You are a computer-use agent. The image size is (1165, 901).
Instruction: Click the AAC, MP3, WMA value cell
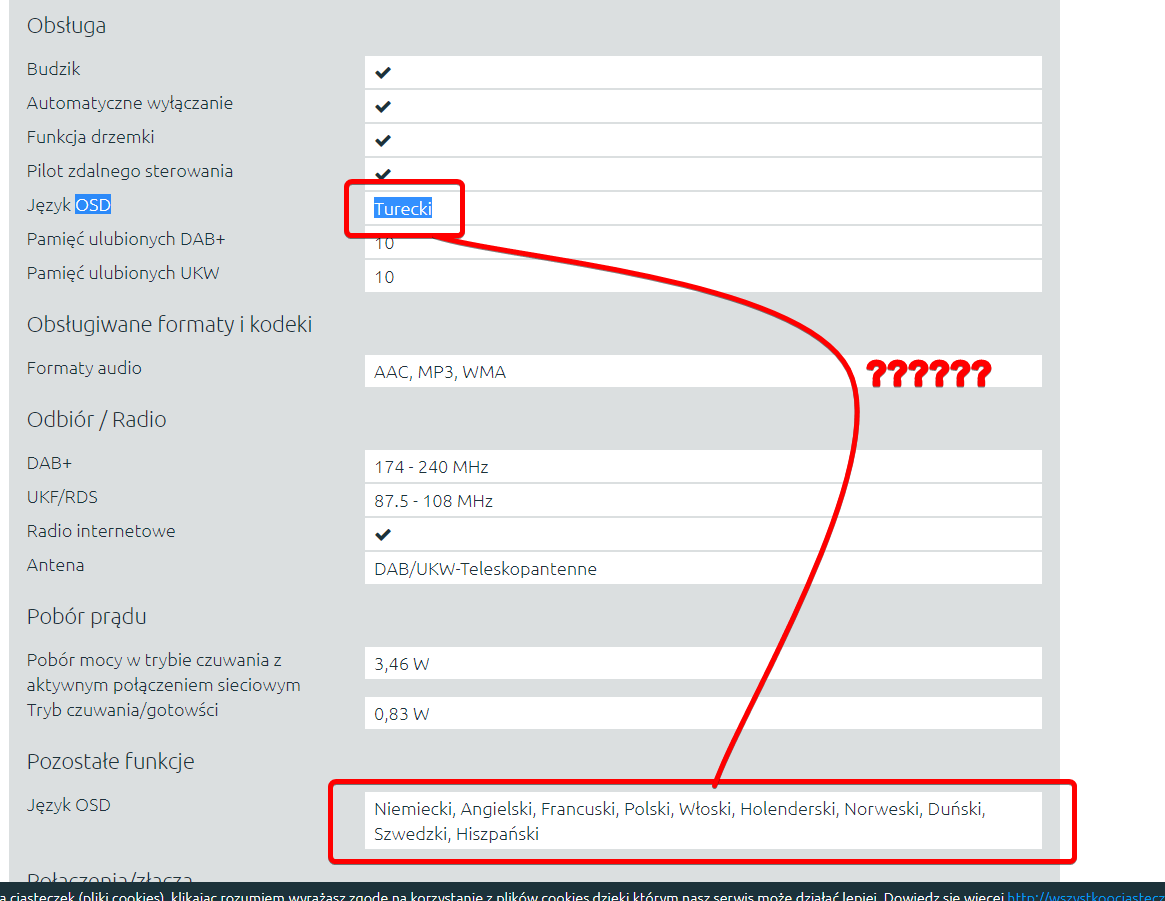(440, 372)
